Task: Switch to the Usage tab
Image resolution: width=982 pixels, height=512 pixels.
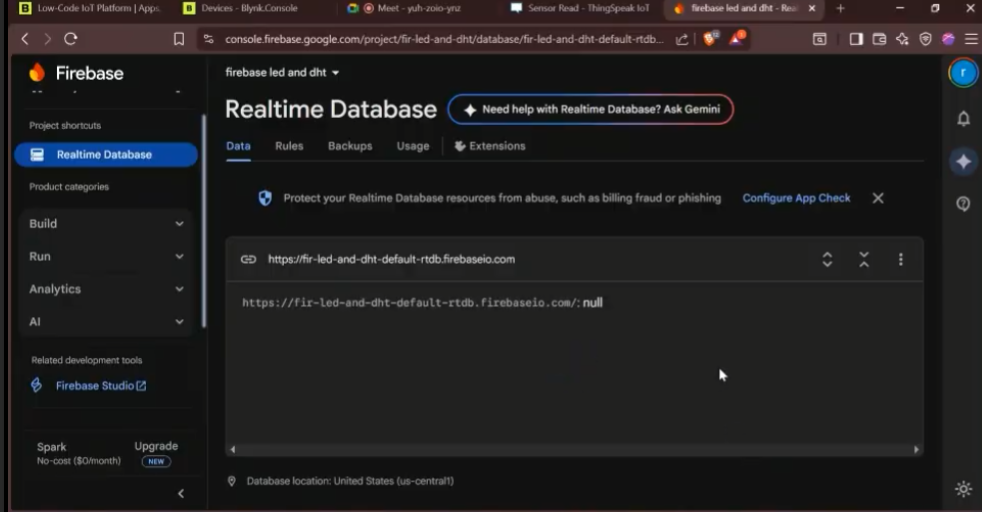Action: pos(412,146)
